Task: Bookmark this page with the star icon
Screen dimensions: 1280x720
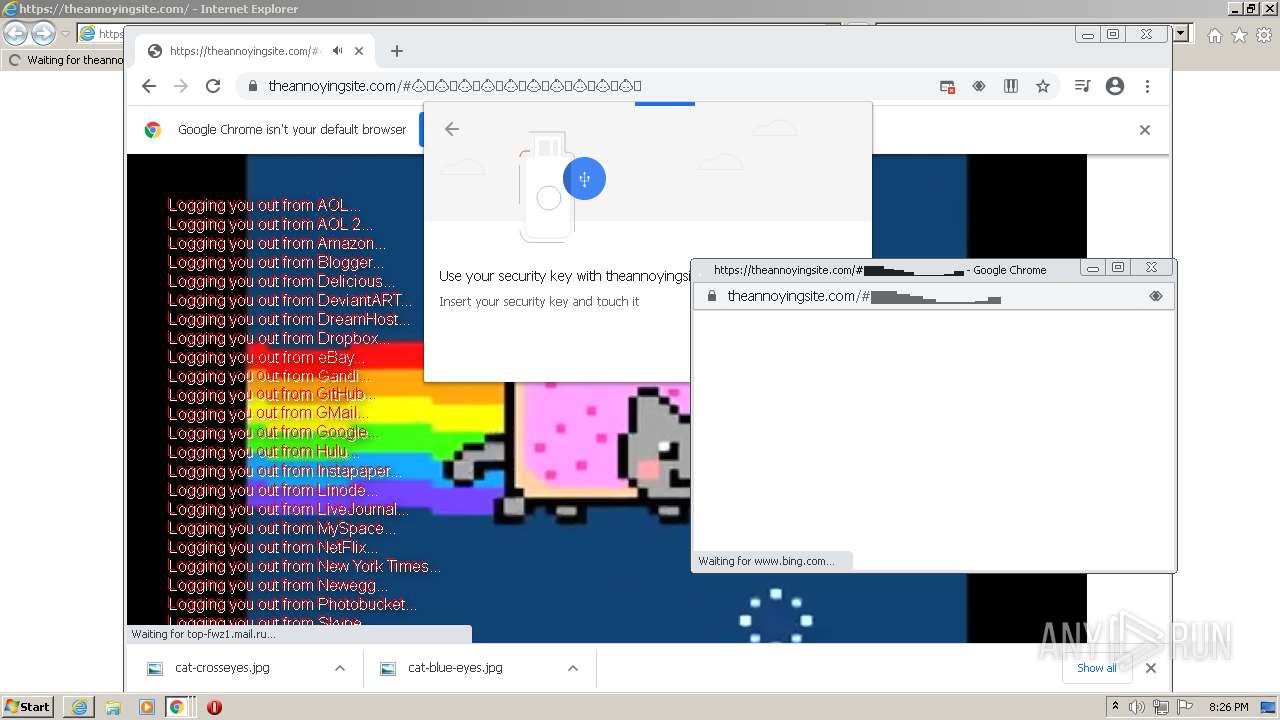Action: click(1043, 86)
